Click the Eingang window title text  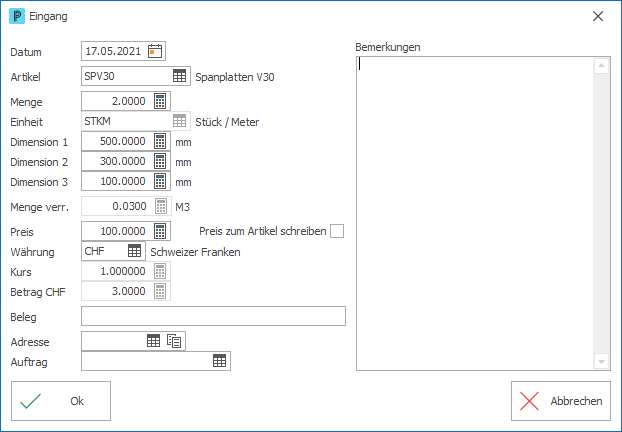click(48, 16)
